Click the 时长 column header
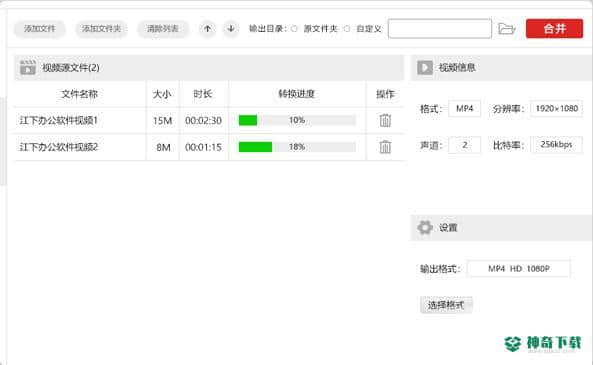Viewport: 593px width, 365px height. click(x=203, y=94)
